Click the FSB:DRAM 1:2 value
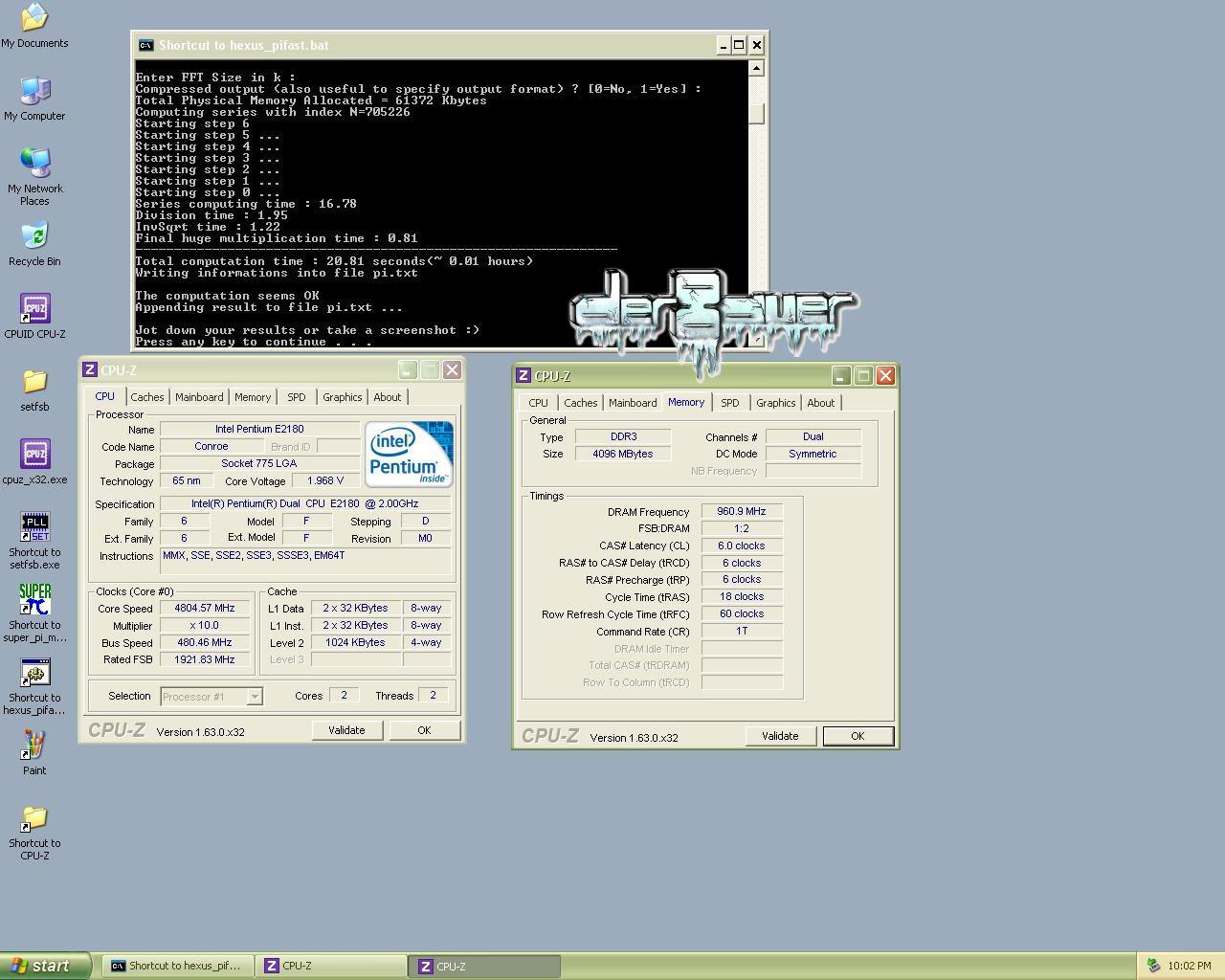1225x980 pixels. [x=742, y=528]
